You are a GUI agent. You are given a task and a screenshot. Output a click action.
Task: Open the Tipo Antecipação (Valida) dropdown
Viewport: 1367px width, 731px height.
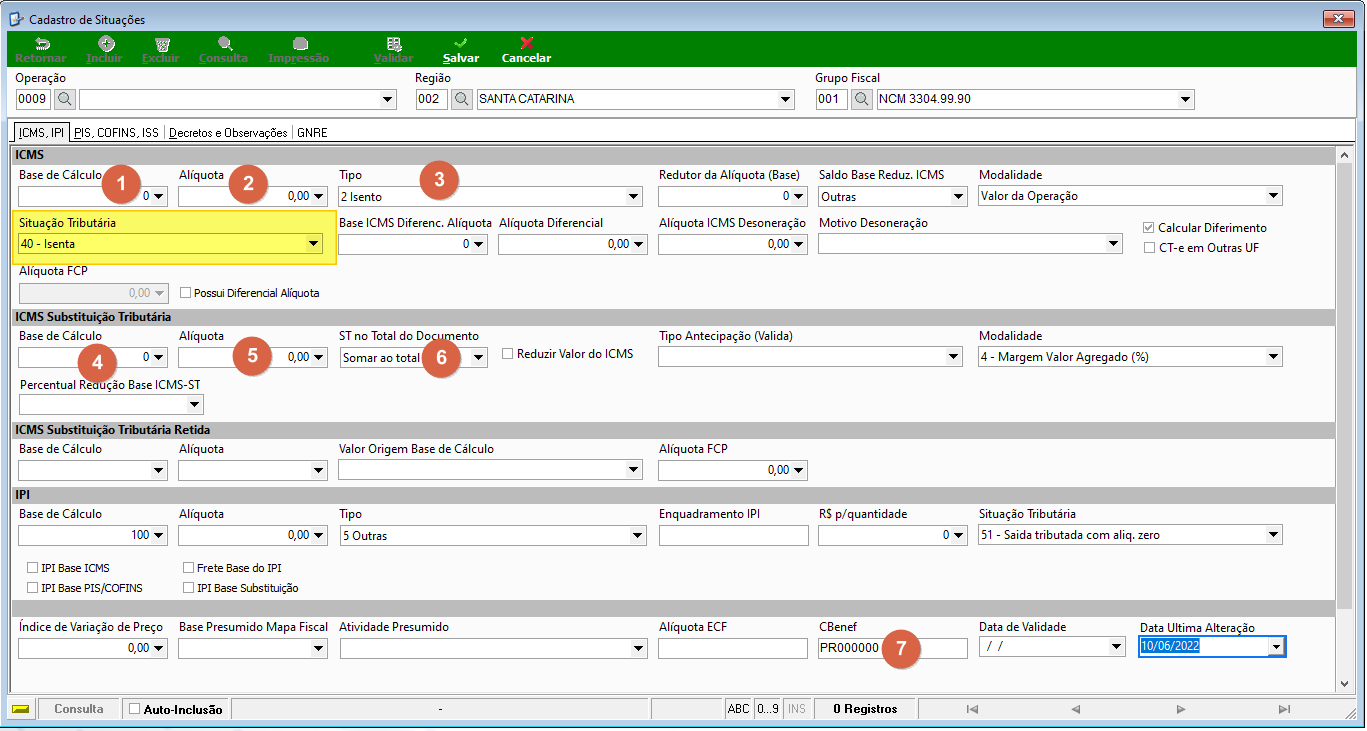tap(954, 357)
